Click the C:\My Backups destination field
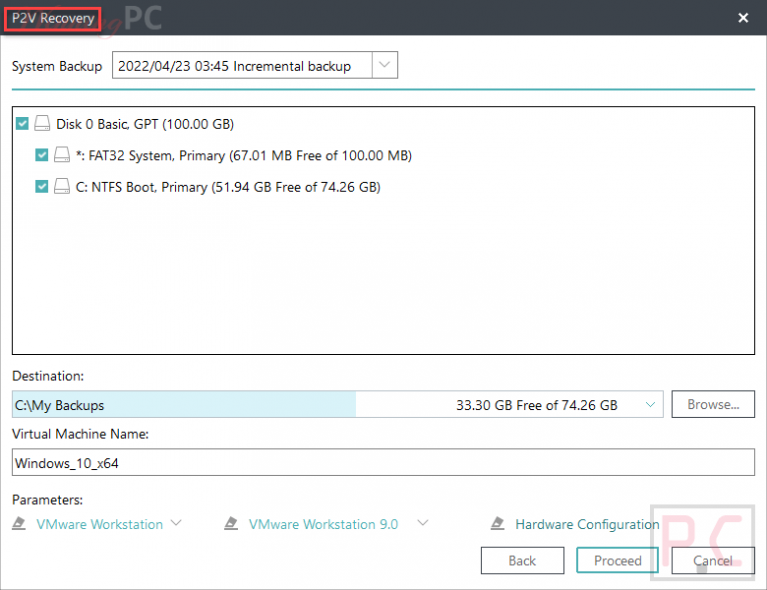Screen dimensions: 767x590 [x=338, y=404]
